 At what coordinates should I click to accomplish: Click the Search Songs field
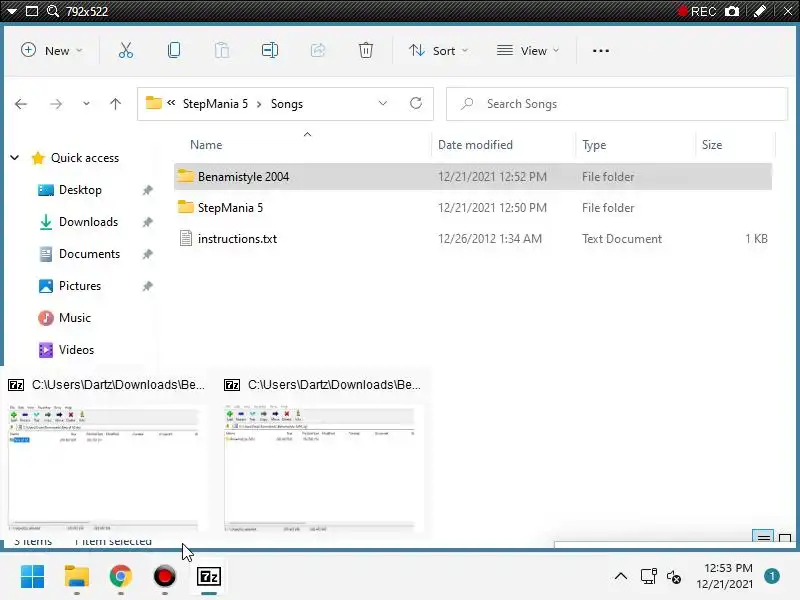tap(617, 104)
